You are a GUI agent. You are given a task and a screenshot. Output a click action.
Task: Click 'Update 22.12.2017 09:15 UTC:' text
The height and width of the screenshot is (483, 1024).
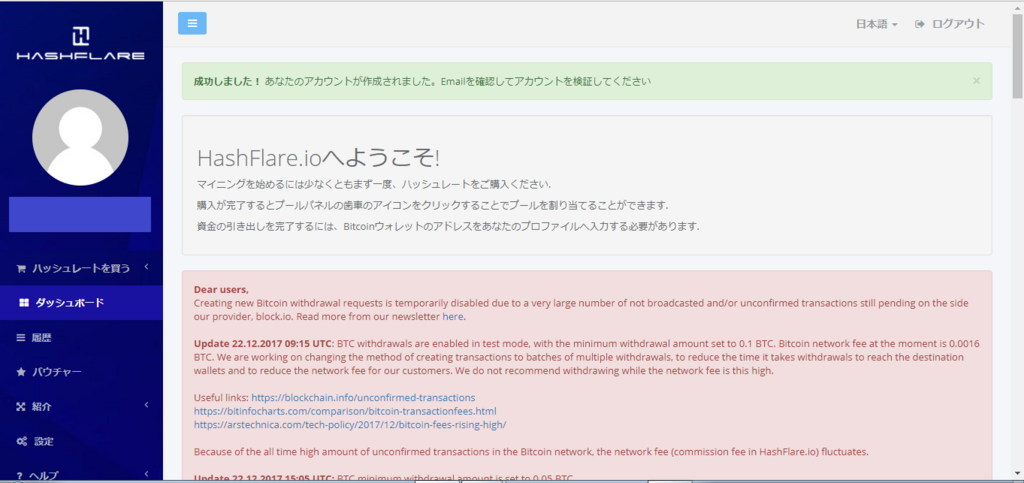coord(264,343)
